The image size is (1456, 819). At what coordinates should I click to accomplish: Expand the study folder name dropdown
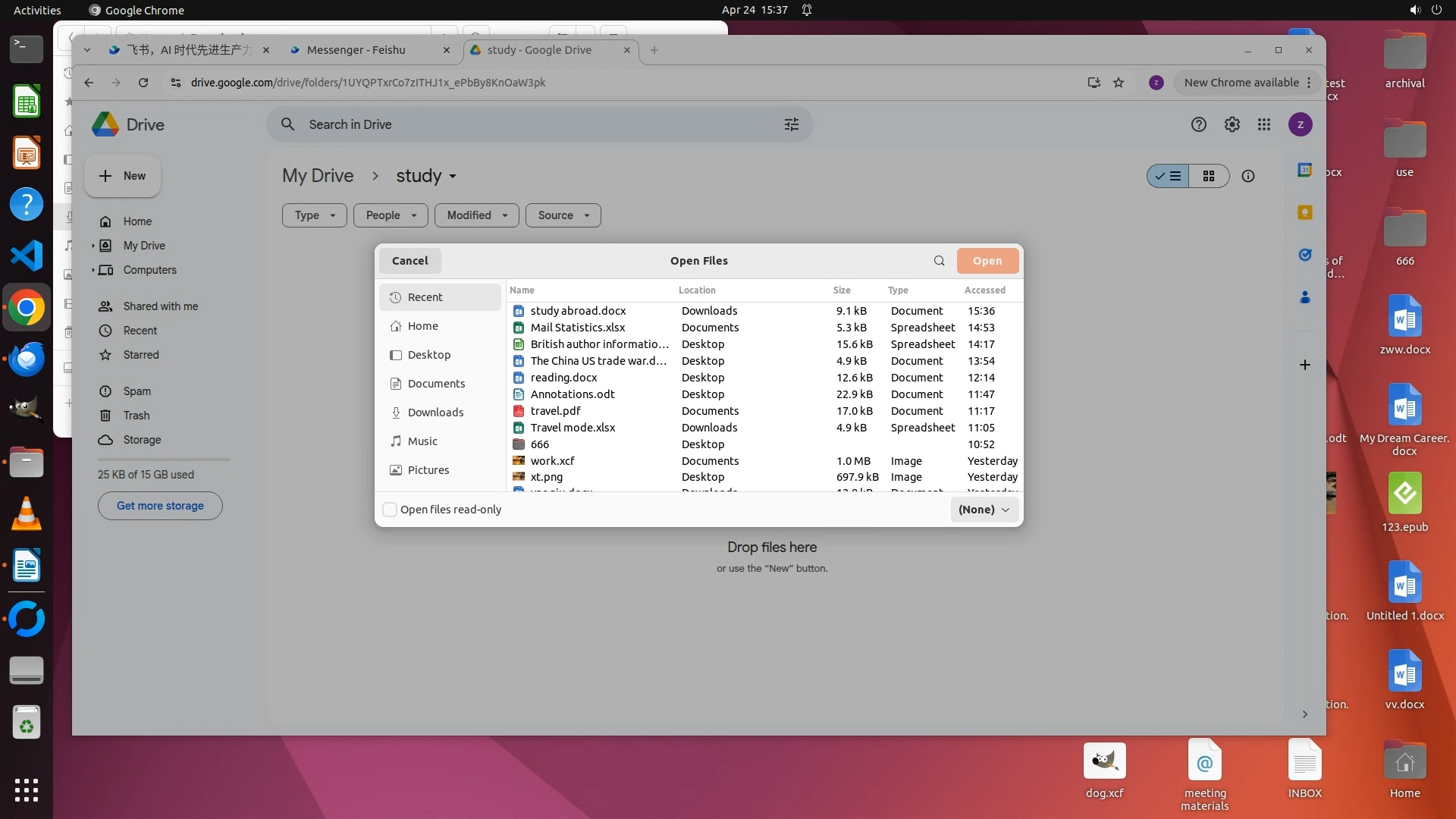453,177
